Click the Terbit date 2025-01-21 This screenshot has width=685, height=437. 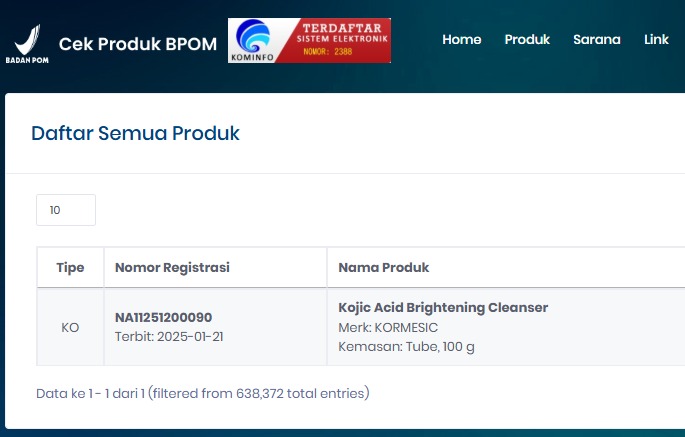tap(169, 336)
